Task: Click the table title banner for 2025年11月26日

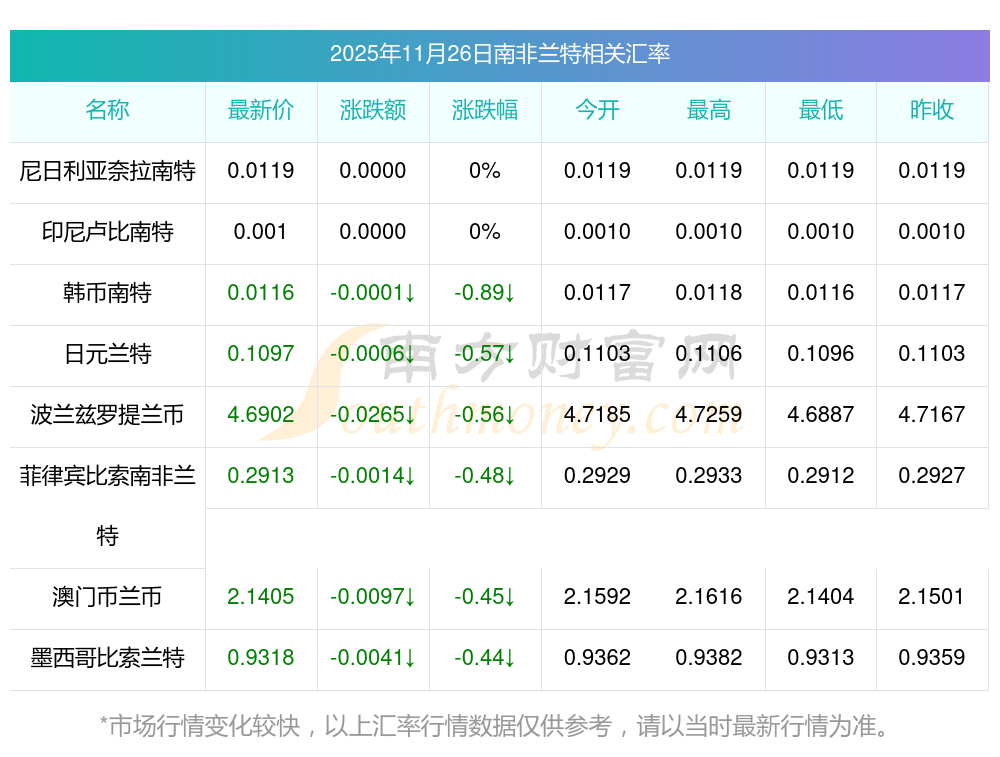Action: pos(499,54)
